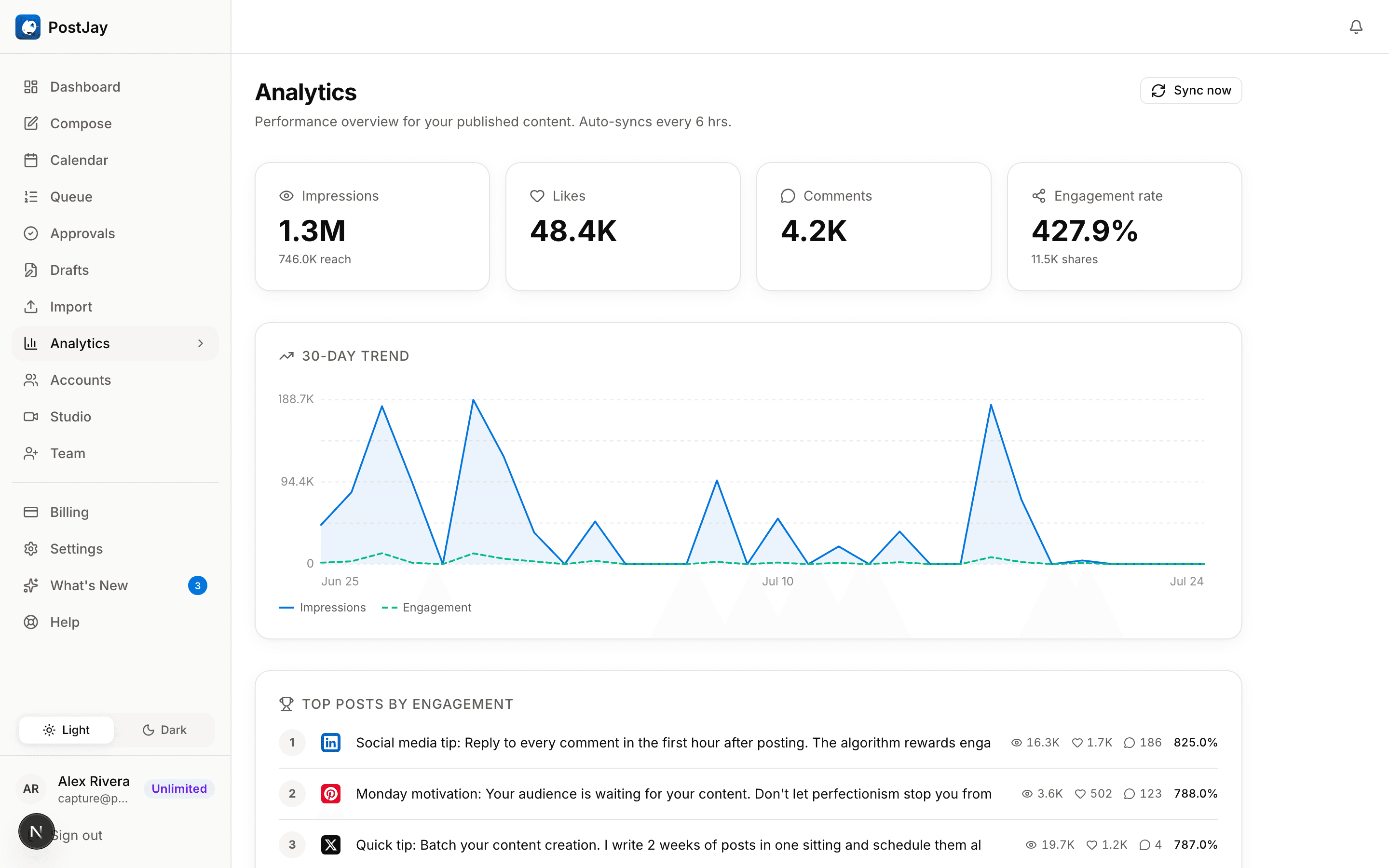The image size is (1389, 868).
Task: Open the Dashboard menu item
Action: coord(115,87)
